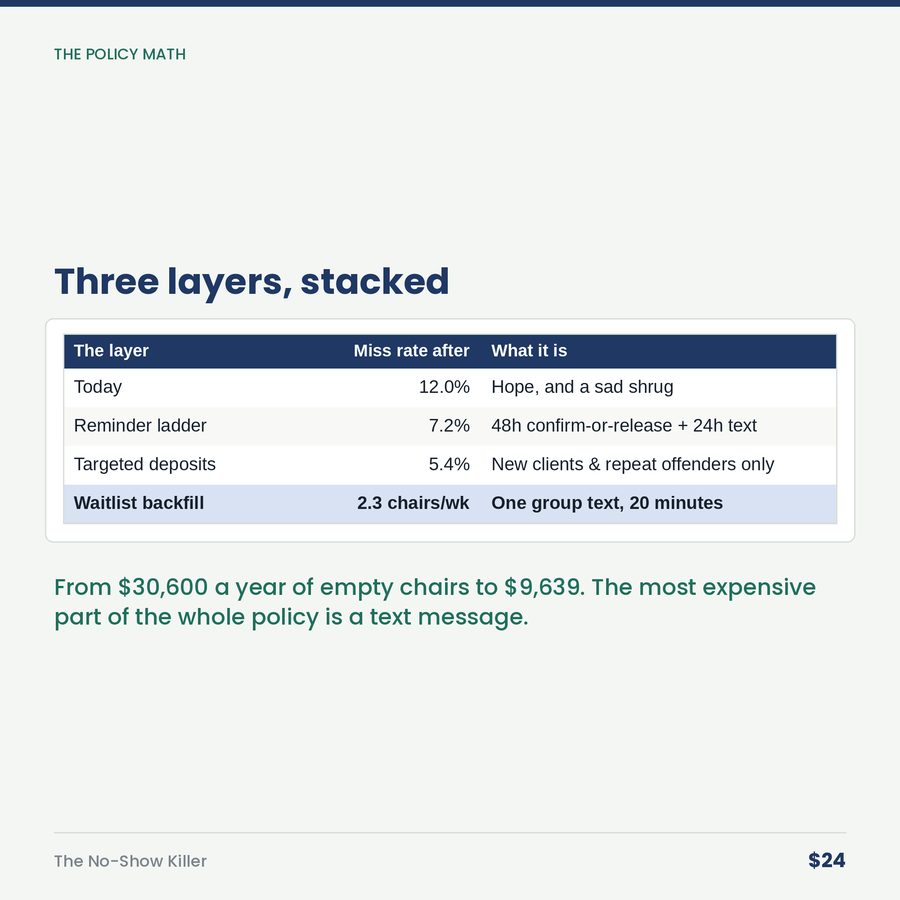900x900 pixels.
Task: Select the 'Today' row label
Action: coord(98,387)
